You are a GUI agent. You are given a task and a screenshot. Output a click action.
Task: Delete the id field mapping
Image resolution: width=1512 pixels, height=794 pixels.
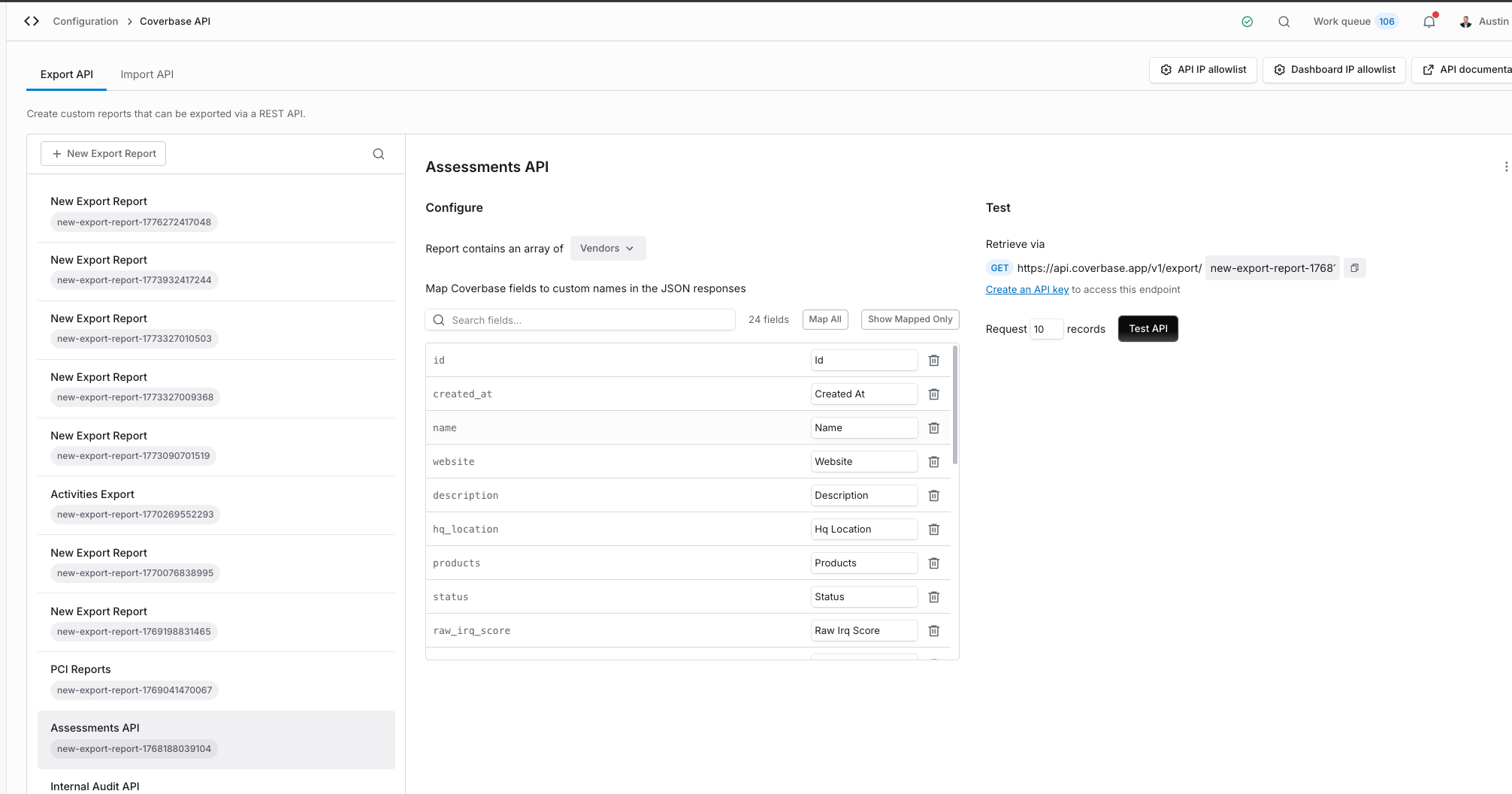coord(934,361)
